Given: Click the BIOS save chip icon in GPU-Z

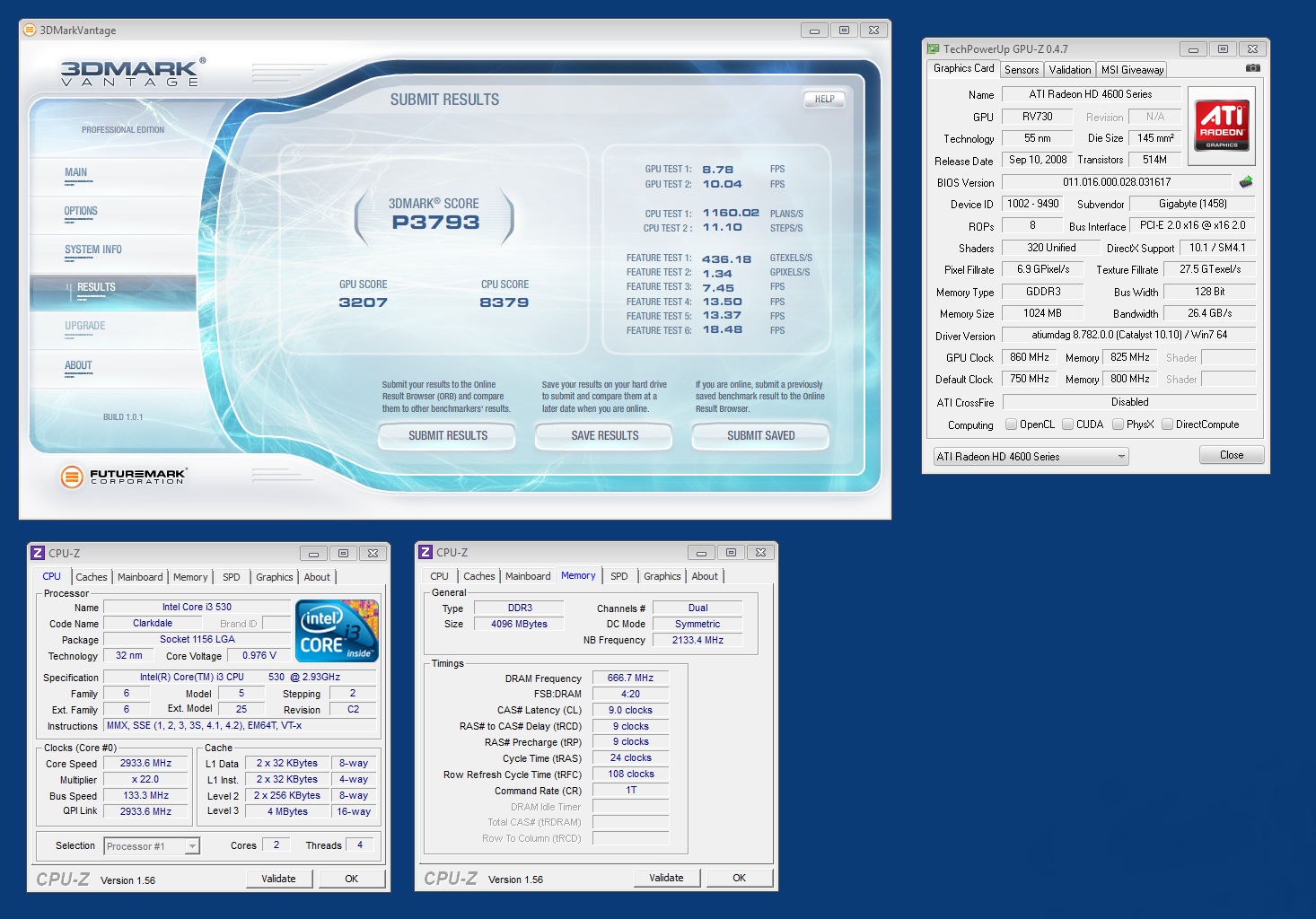Looking at the screenshot, I should click(1245, 181).
